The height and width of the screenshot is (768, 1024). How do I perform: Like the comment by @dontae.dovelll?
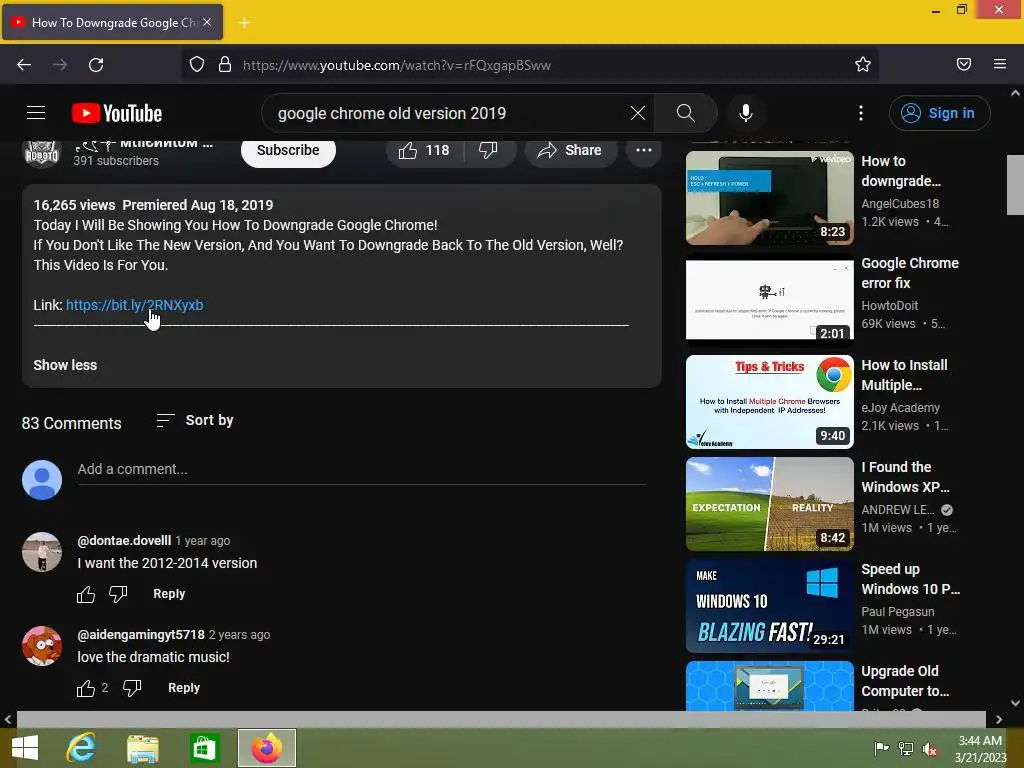point(86,594)
